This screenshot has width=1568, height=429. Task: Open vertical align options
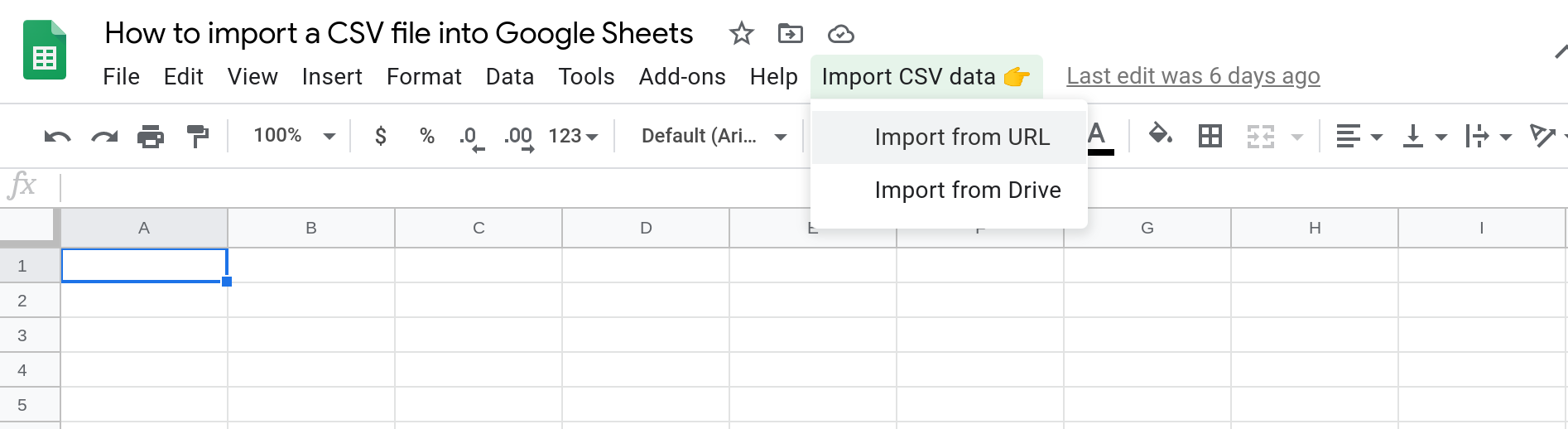coord(1413,136)
